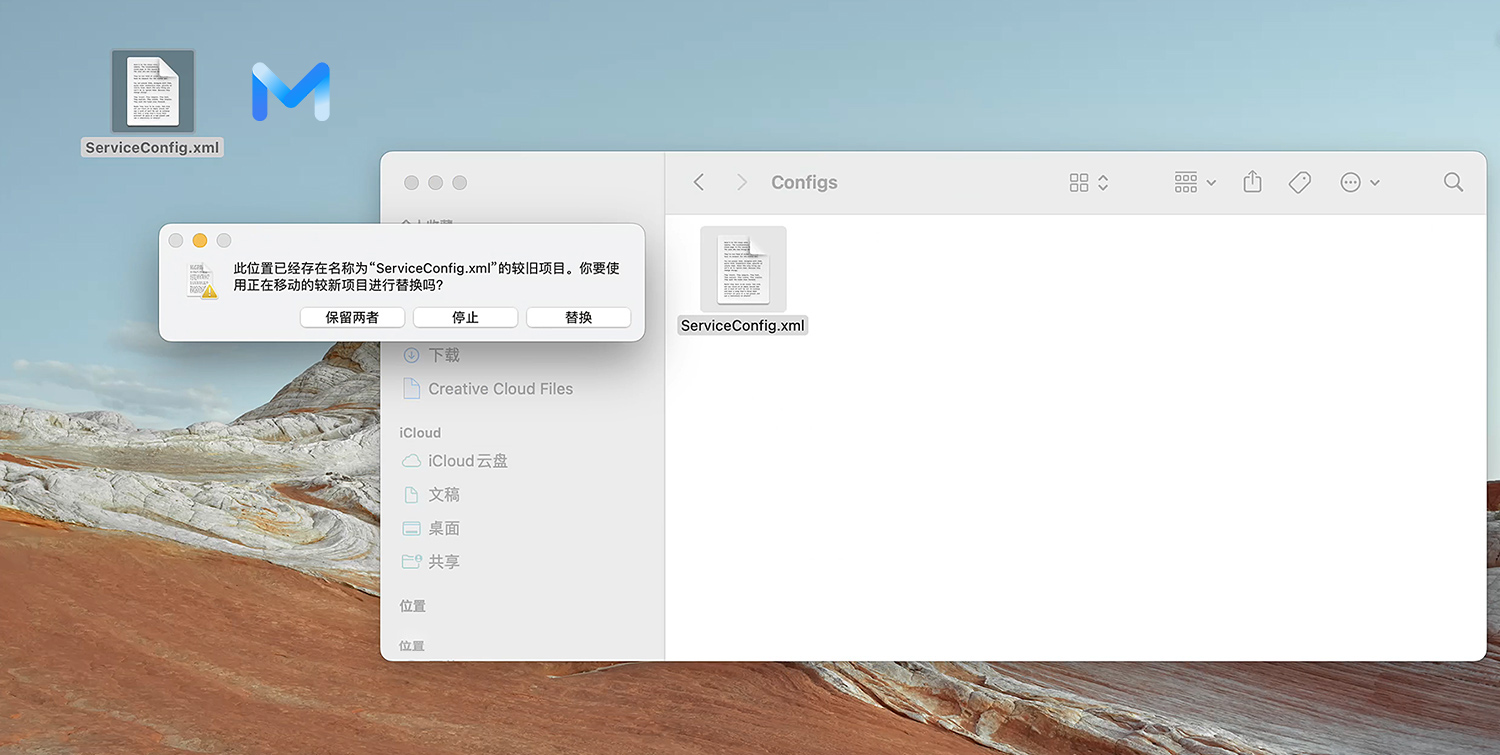The width and height of the screenshot is (1500, 755).
Task: Click 替换 to replace the older file
Action: click(578, 317)
